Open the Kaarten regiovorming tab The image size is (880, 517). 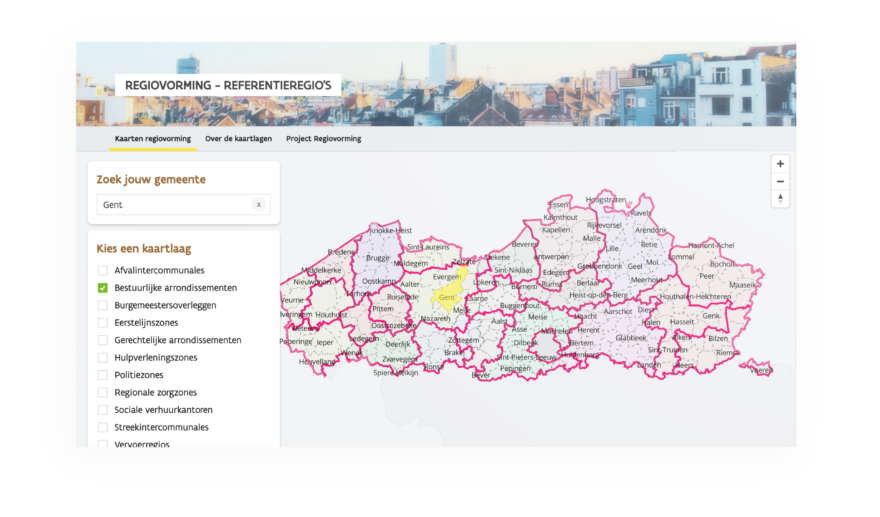(x=153, y=139)
